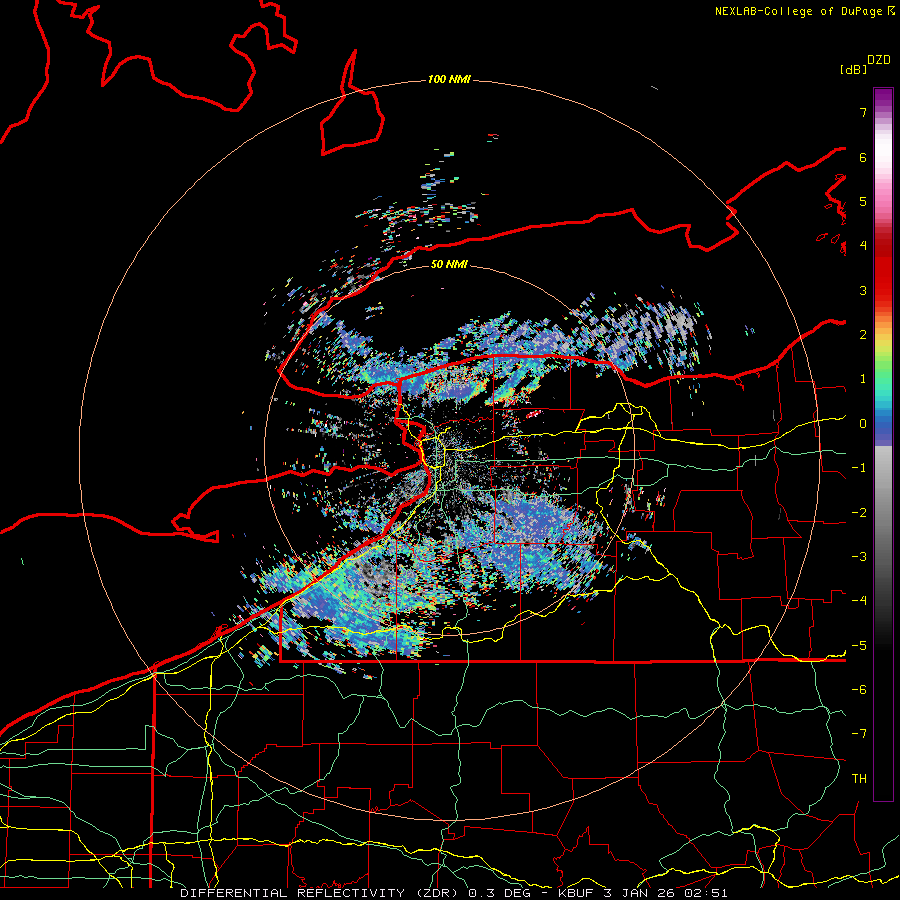This screenshot has width=900, height=900.
Task: Click the -6 value on color scale
Action: [x=859, y=690]
